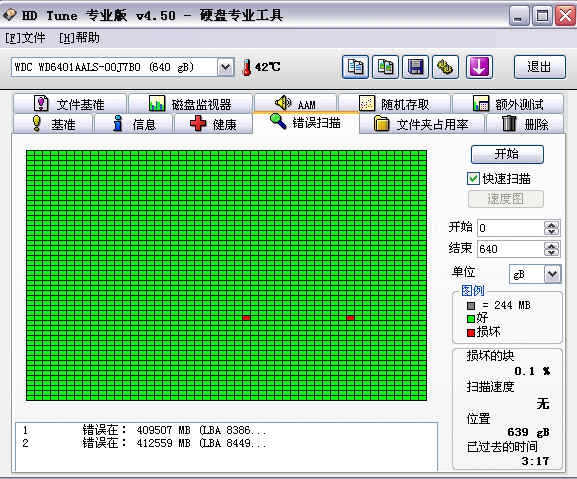
Task: Switch to the 磁盘监视器 tab
Action: coord(190,104)
